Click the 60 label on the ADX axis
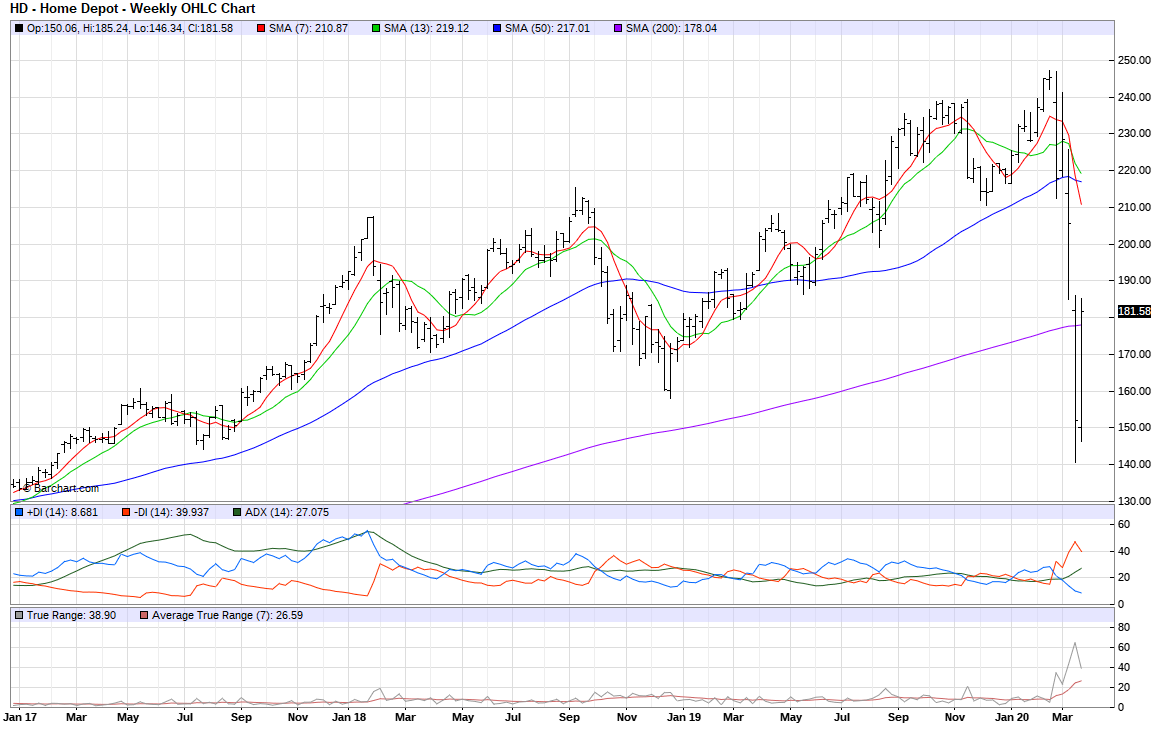Viewport: 1156px width, 748px height. [x=1124, y=525]
